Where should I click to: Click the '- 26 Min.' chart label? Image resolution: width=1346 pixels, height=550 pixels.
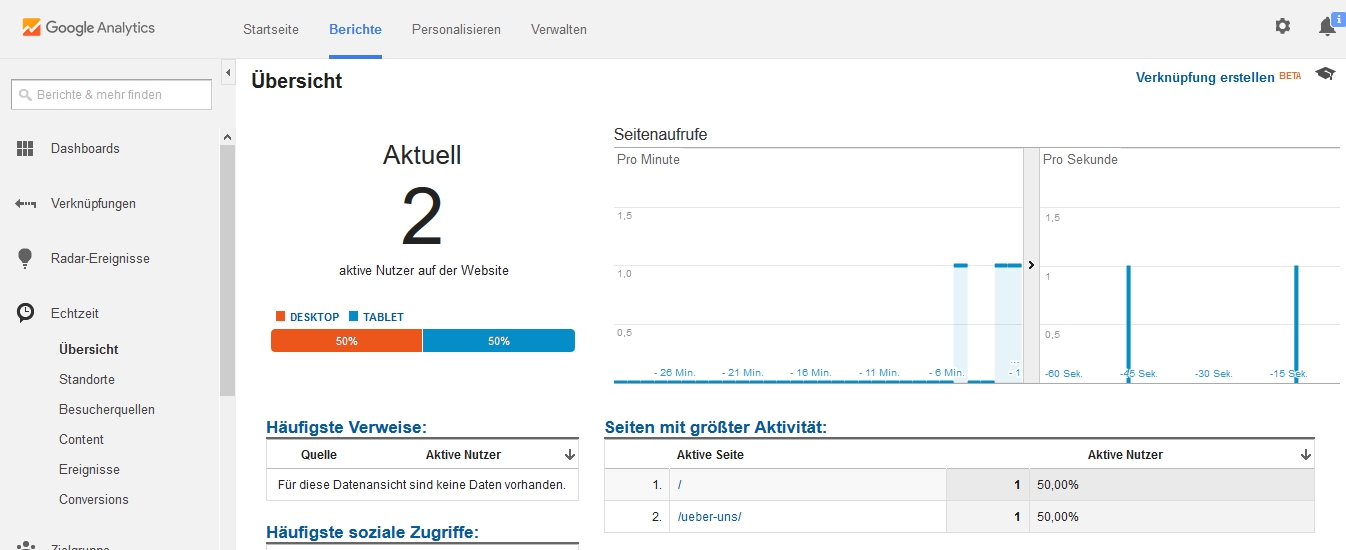(x=675, y=373)
